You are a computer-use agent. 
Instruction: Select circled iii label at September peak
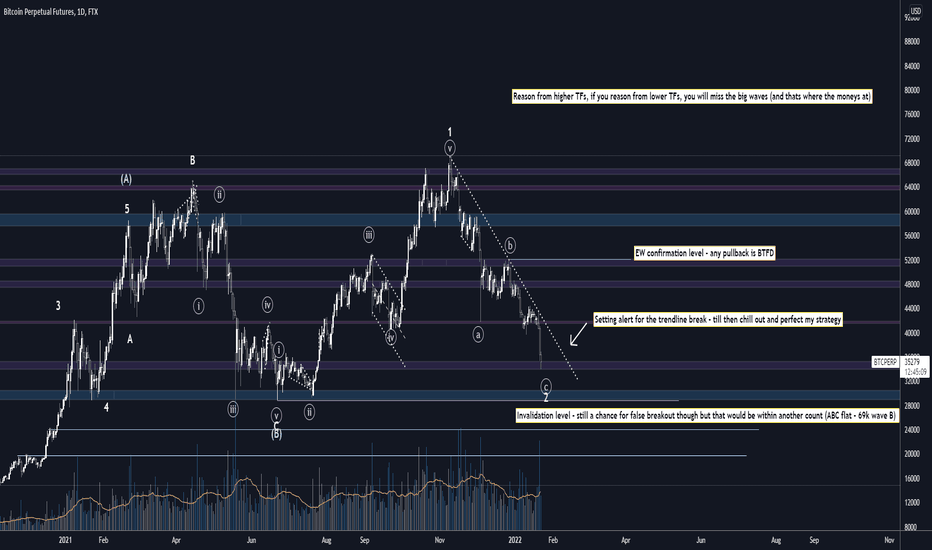point(369,235)
